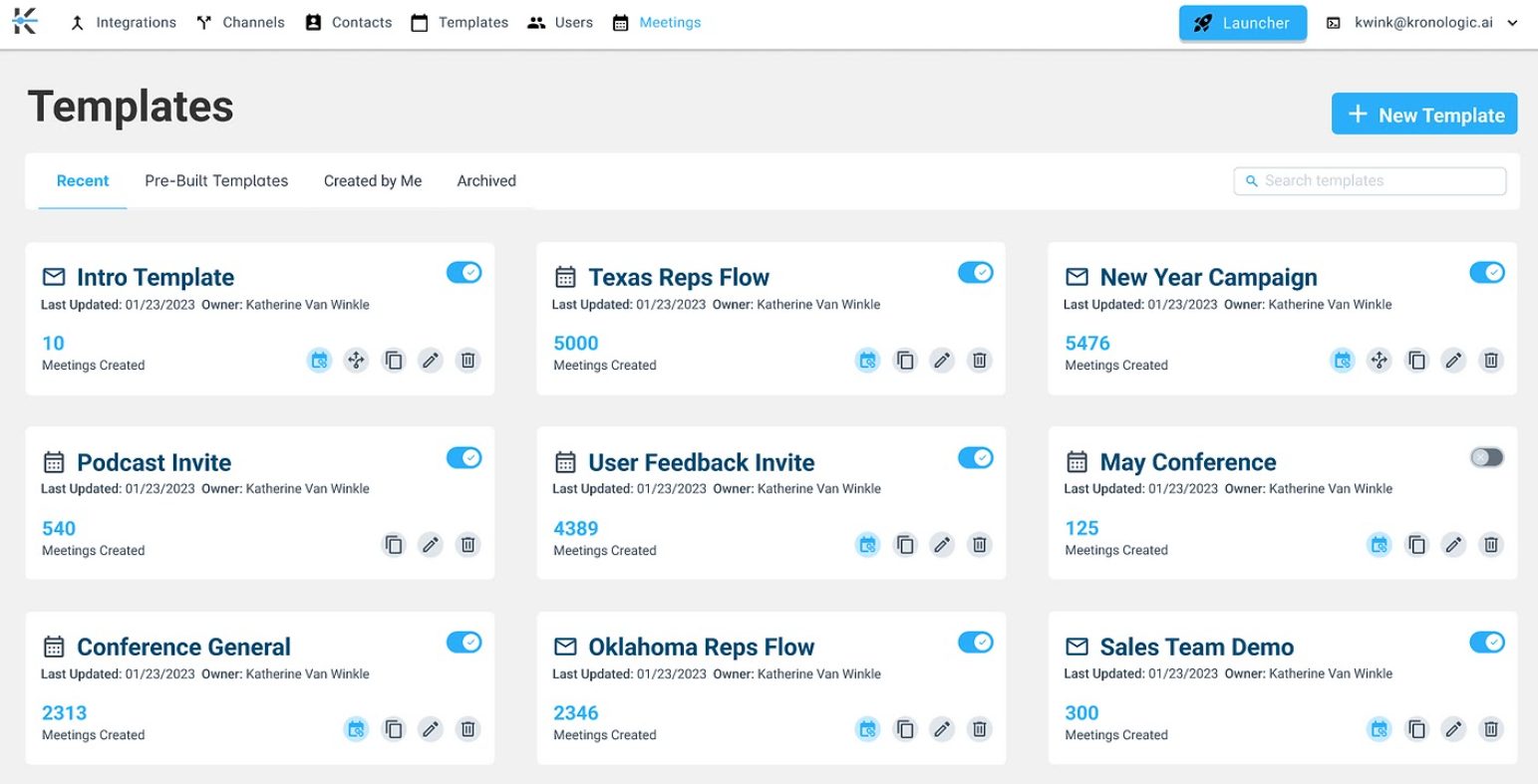Viewport: 1538px width, 784px height.
Task: Click the pencil icon on User Feedback Invite
Action: (942, 545)
